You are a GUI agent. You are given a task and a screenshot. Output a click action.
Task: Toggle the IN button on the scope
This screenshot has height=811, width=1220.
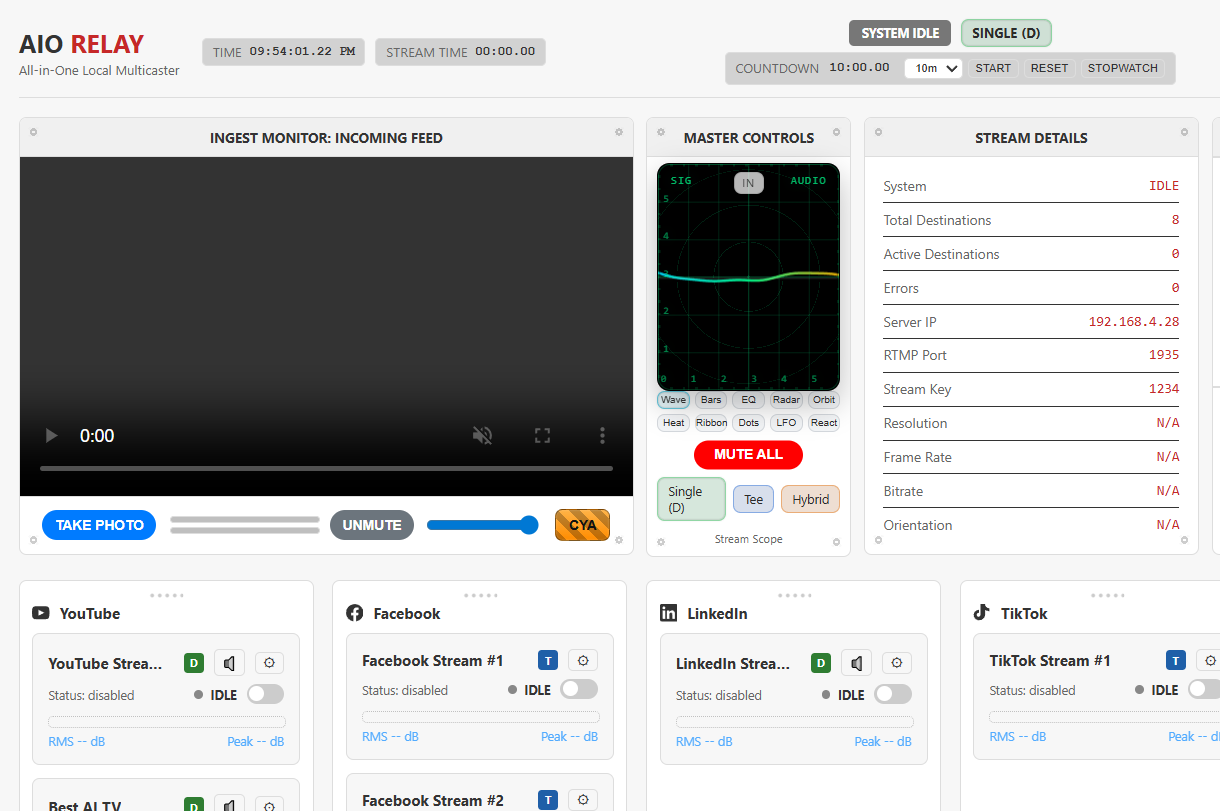tap(748, 182)
